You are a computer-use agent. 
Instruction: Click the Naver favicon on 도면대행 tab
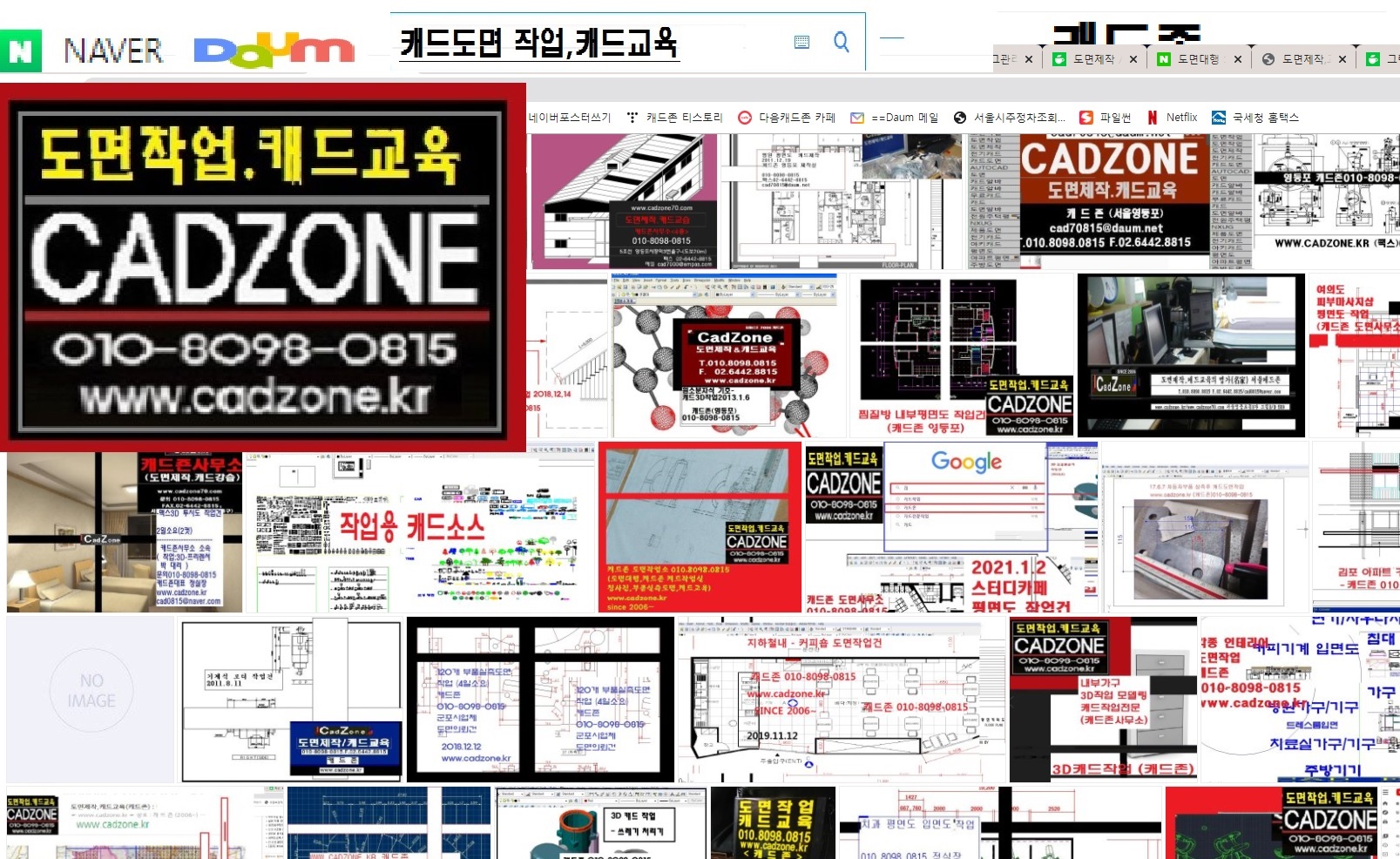(1164, 59)
